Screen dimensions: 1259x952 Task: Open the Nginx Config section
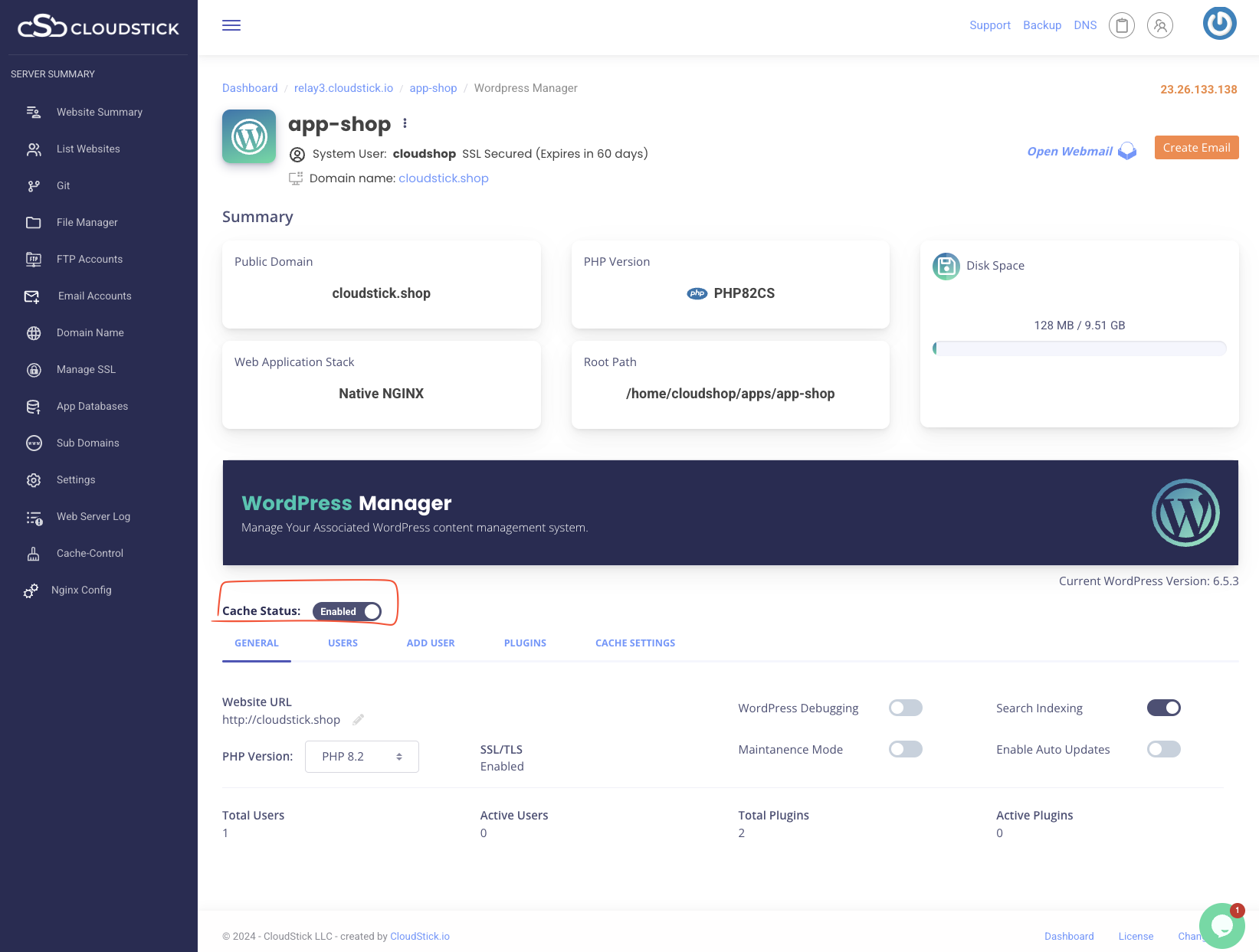[82, 590]
